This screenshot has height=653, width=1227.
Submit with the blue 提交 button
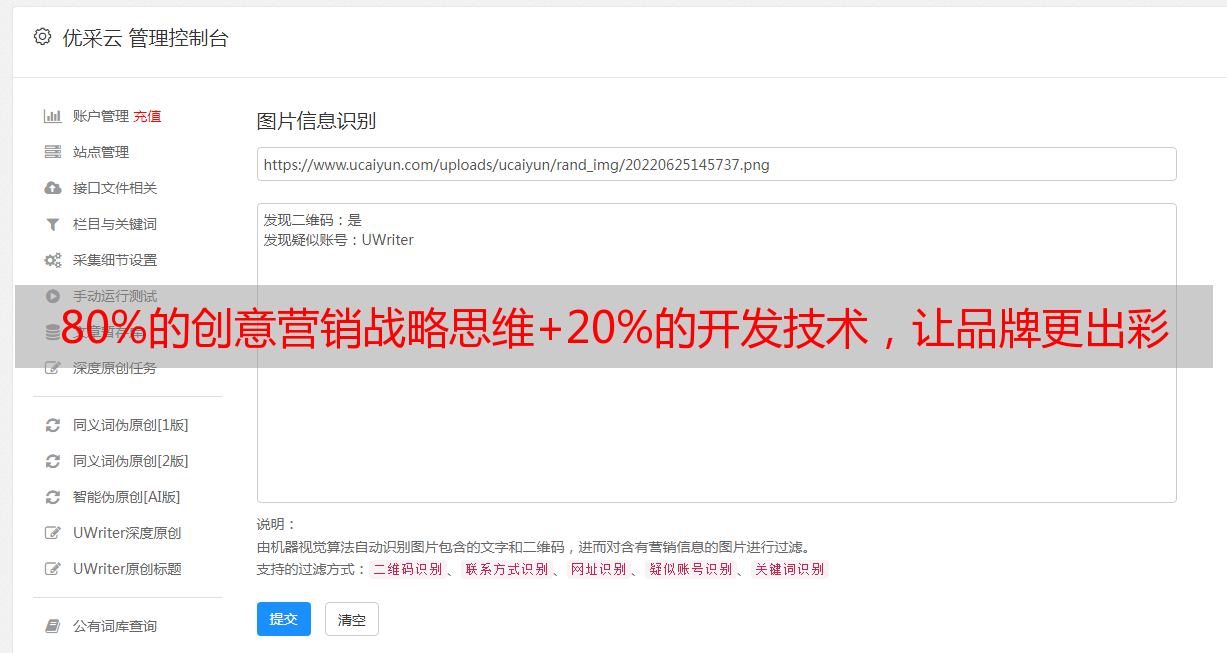click(x=284, y=619)
